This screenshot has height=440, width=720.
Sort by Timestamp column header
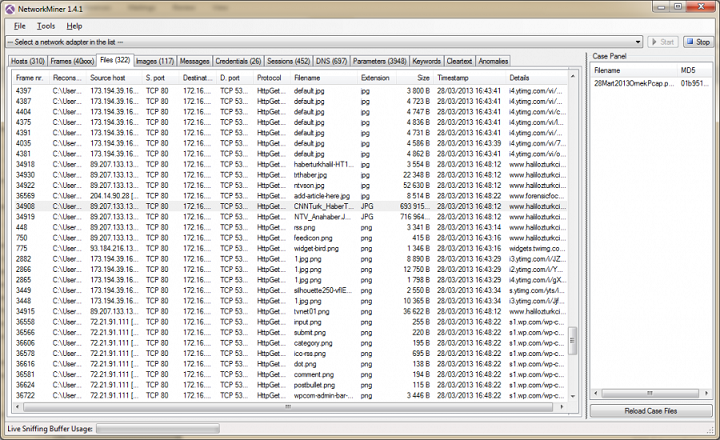click(x=469, y=78)
